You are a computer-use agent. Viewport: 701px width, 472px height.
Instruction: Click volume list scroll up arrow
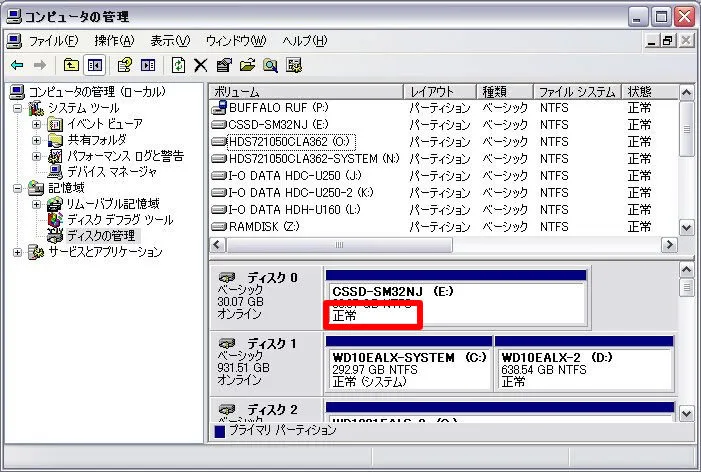pos(687,93)
